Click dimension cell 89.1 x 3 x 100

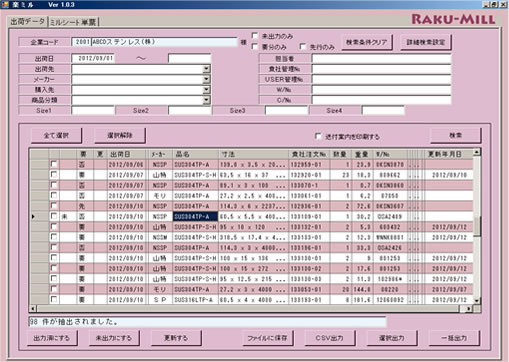click(253, 185)
